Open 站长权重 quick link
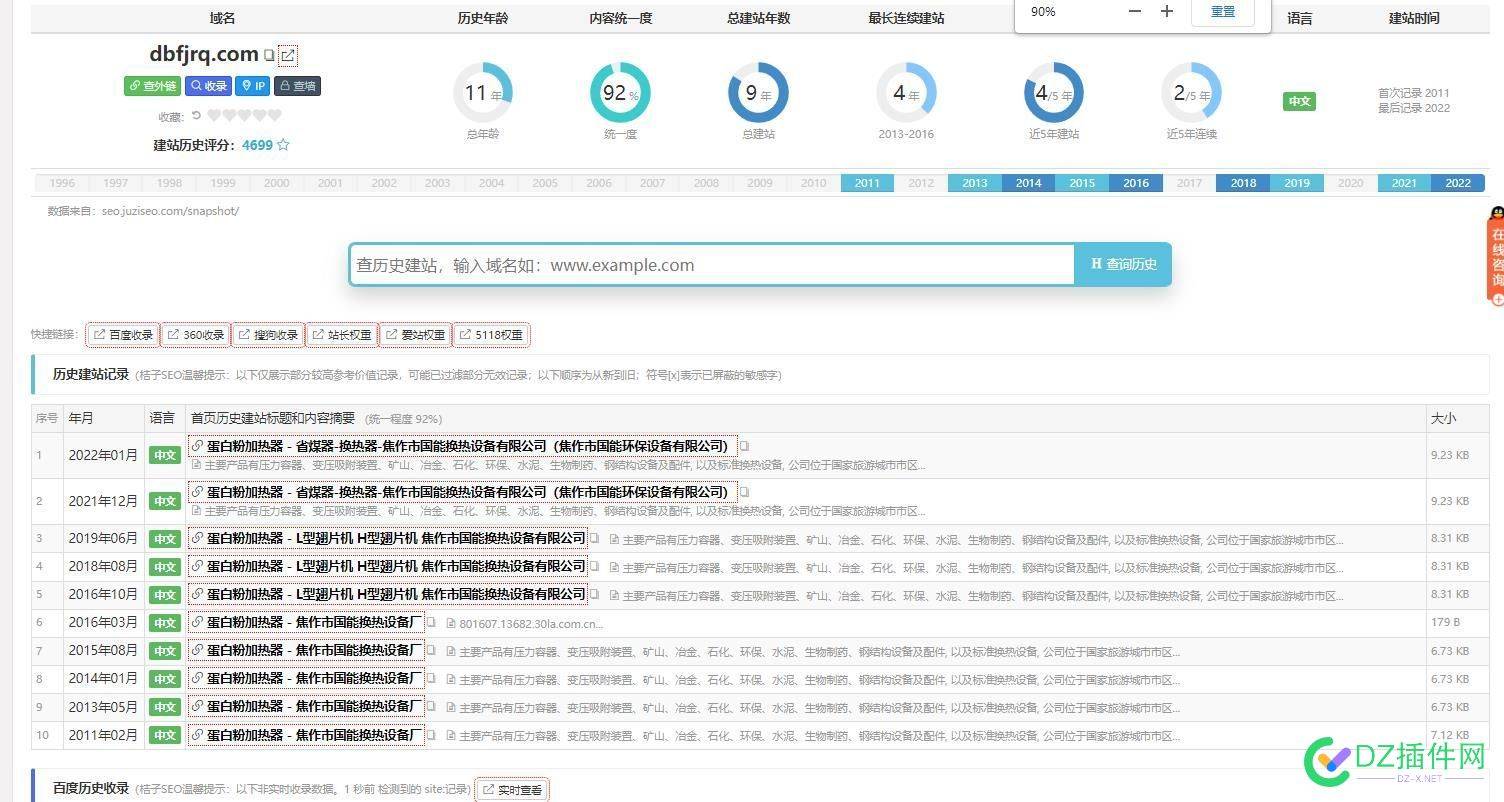Viewport: 1504px width, 802px height. [342, 335]
